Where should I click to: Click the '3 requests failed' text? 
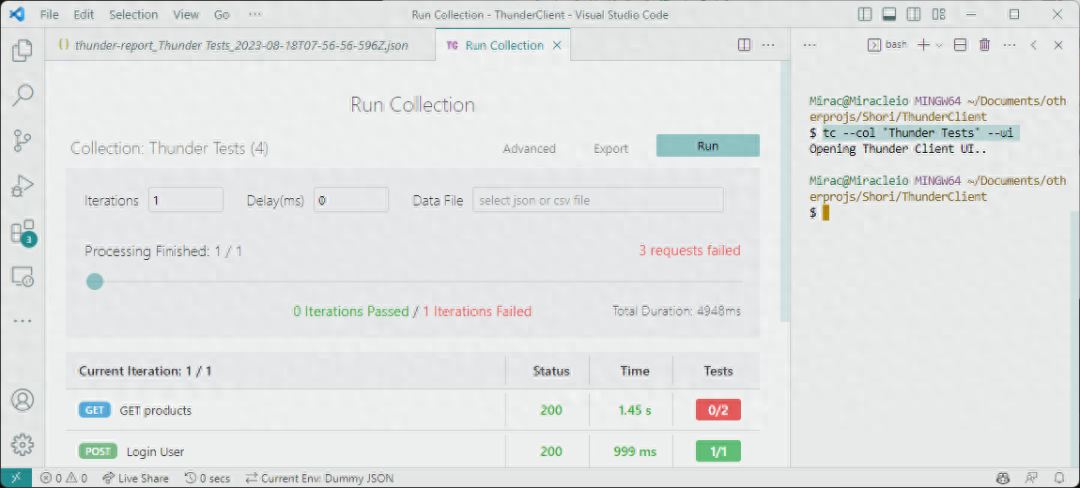[x=689, y=251]
